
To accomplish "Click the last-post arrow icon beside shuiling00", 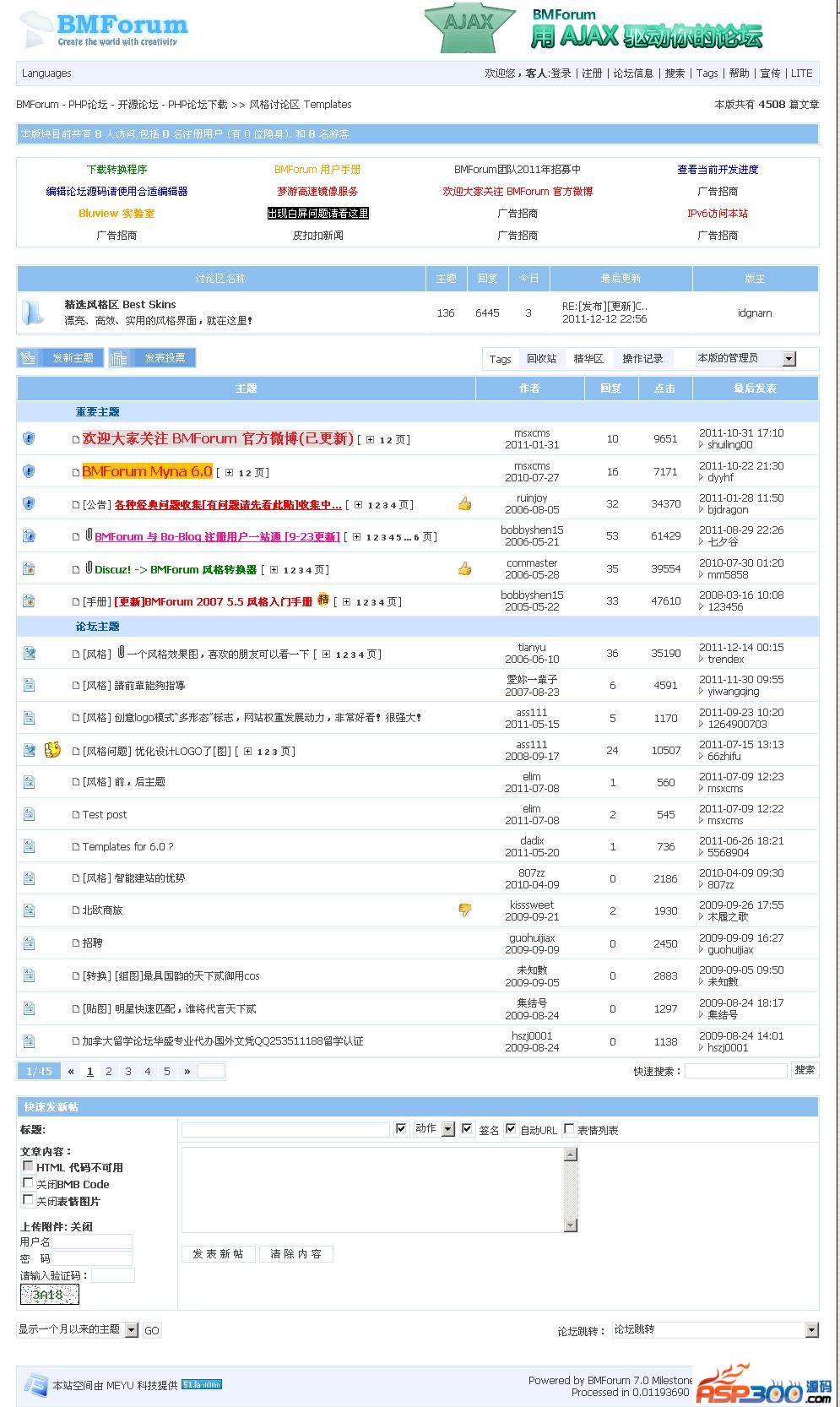I will [x=702, y=445].
